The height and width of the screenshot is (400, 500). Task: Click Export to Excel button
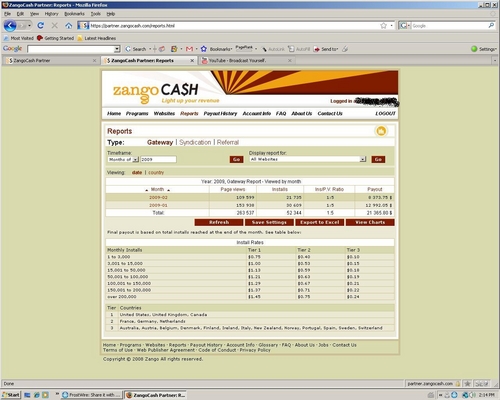(x=319, y=222)
